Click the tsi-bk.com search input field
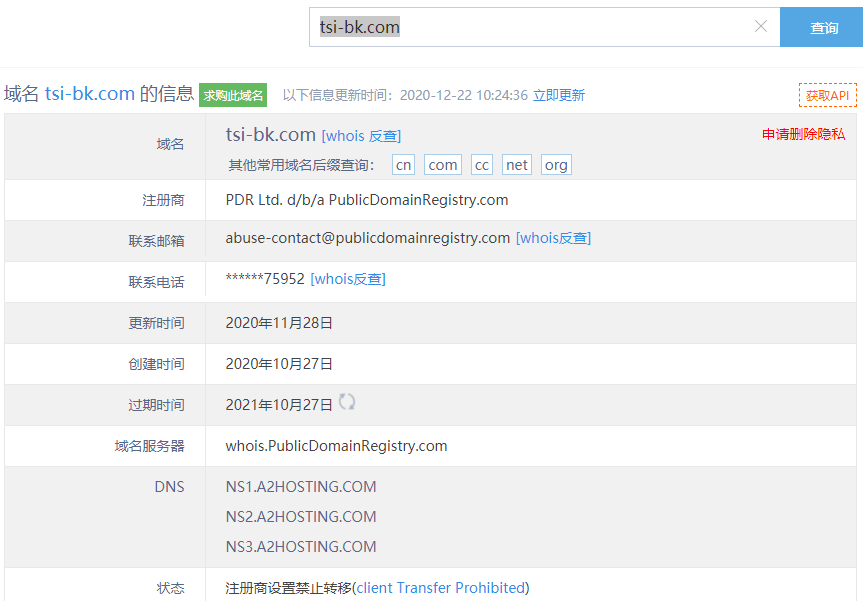863x601 pixels. click(x=530, y=27)
